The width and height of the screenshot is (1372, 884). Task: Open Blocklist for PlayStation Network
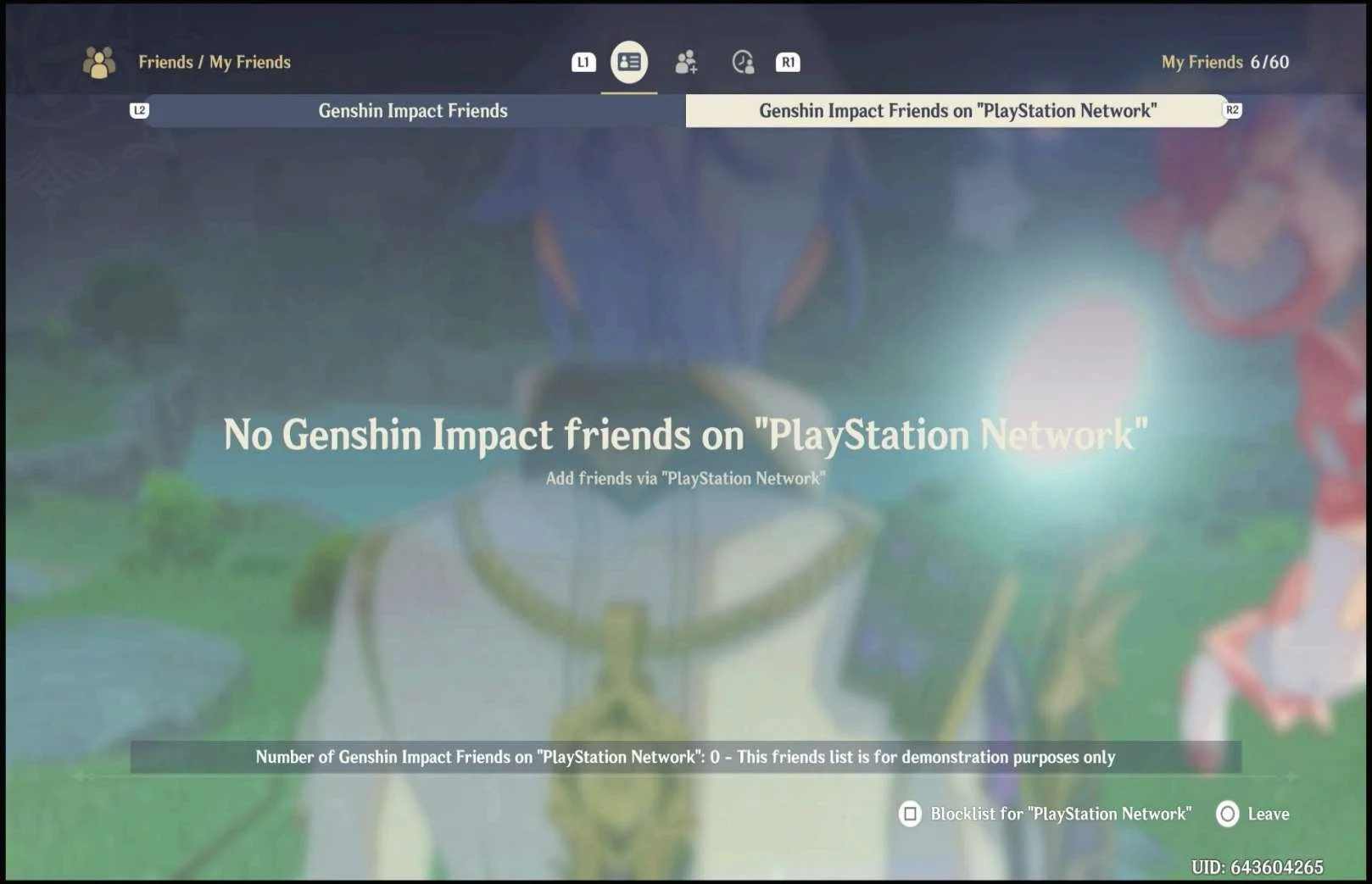pyautogui.click(x=1045, y=814)
